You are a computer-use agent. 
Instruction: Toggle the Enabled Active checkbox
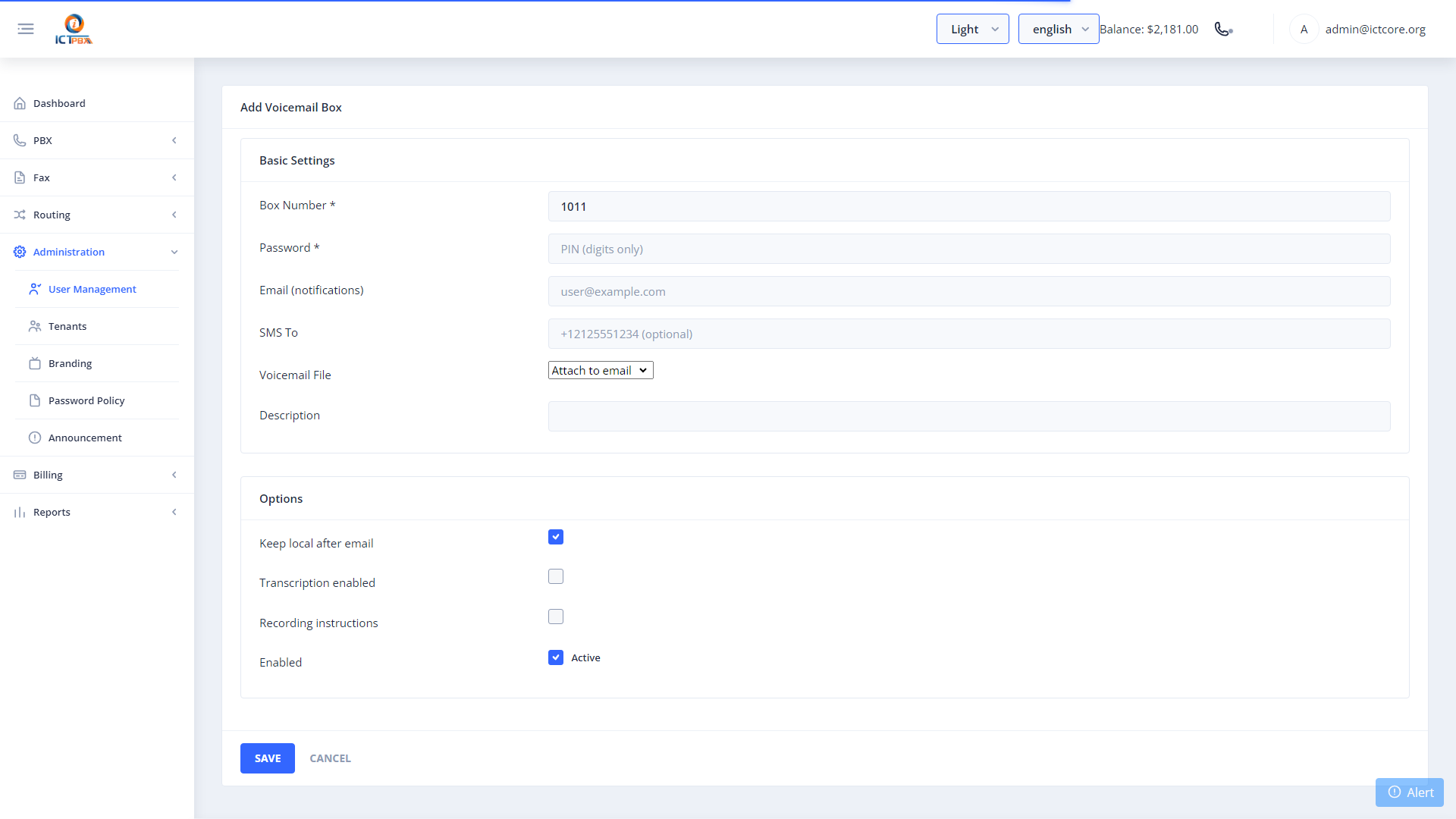[556, 657]
